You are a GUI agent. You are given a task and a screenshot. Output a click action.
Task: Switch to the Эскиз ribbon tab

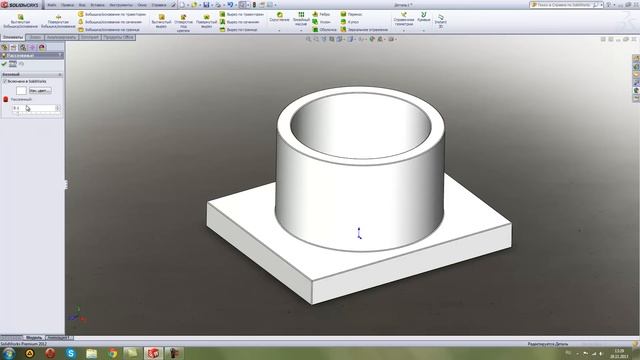tap(35, 38)
